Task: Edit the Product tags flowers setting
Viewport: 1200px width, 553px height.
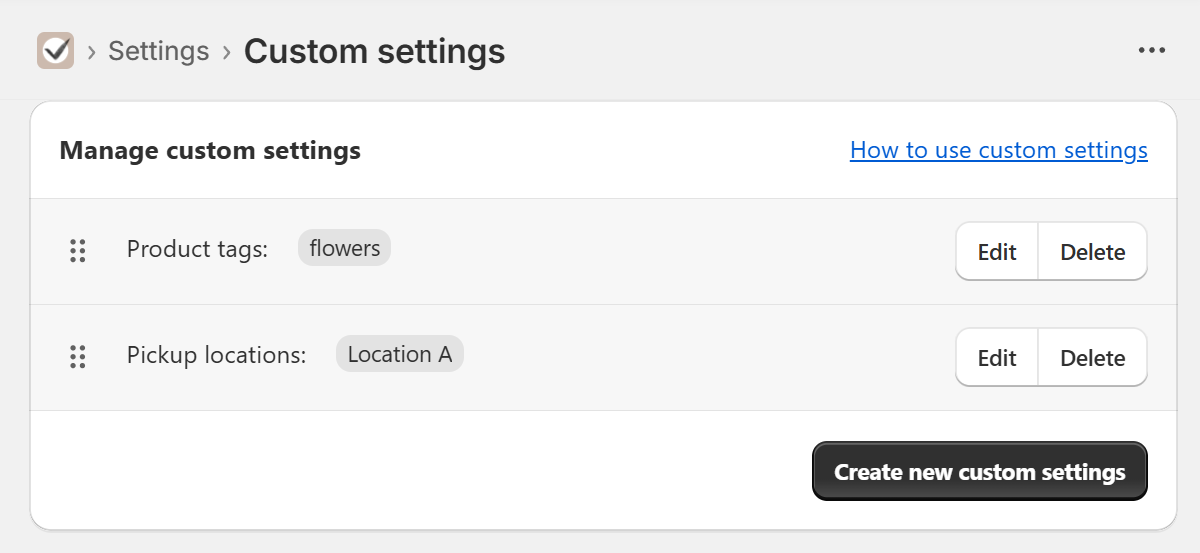Action: pos(997,252)
